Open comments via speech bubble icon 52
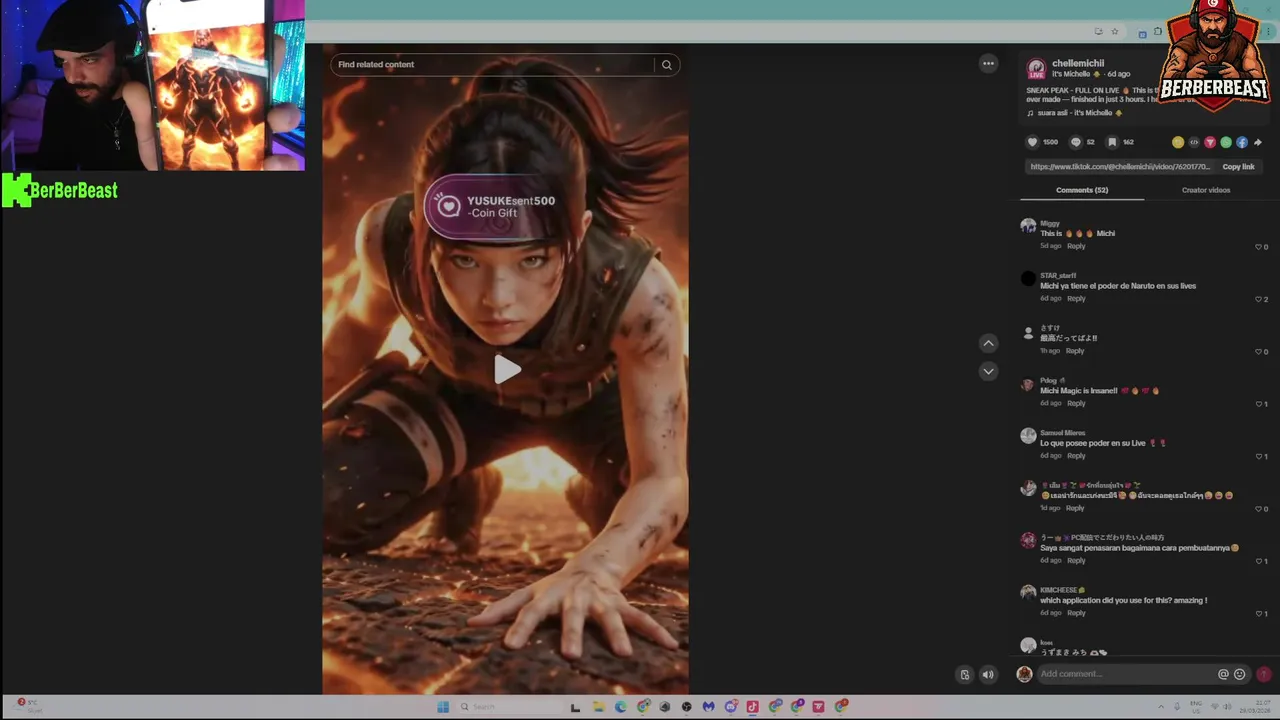The width and height of the screenshot is (1280, 720). tap(1076, 142)
